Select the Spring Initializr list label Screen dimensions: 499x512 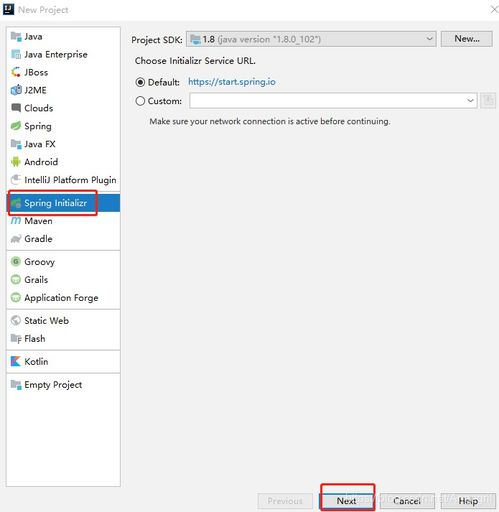point(55,203)
